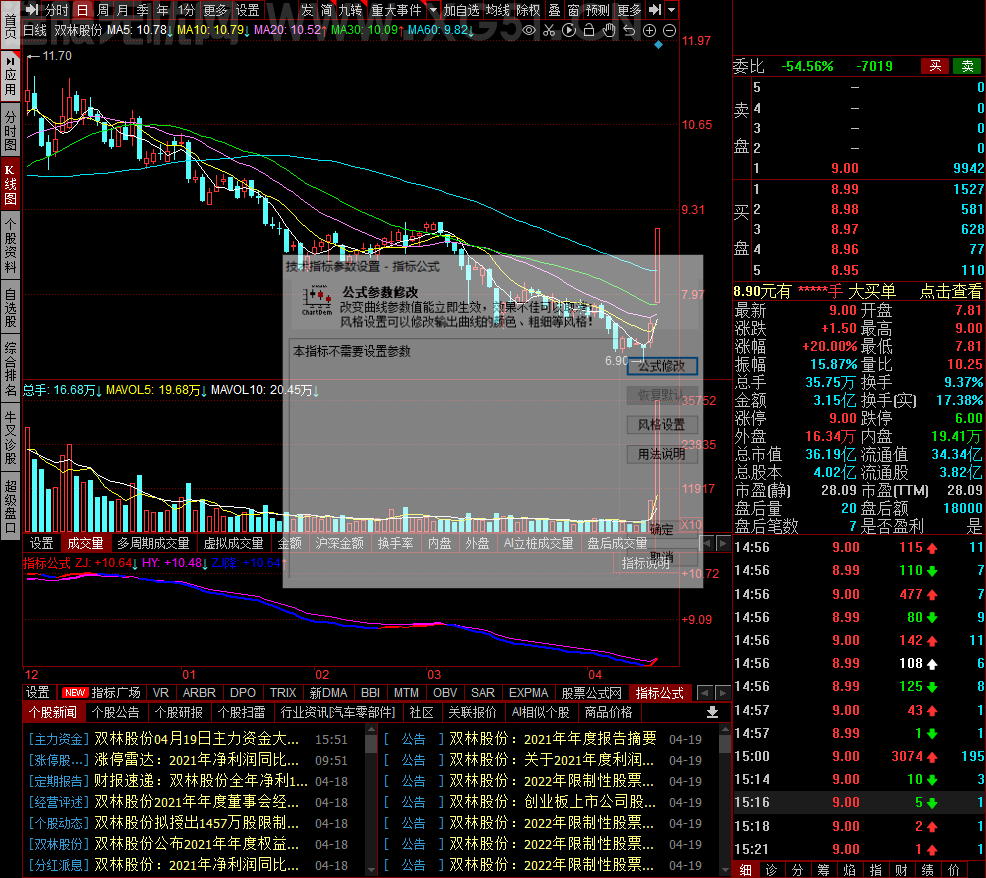Select the hand pan tool icon
The image size is (986, 878).
[609, 30]
